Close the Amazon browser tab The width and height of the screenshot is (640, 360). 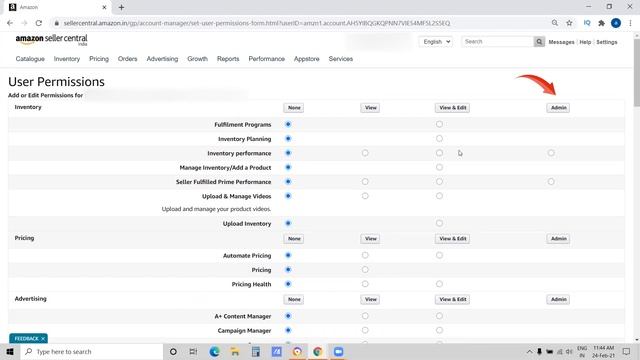pos(104,7)
